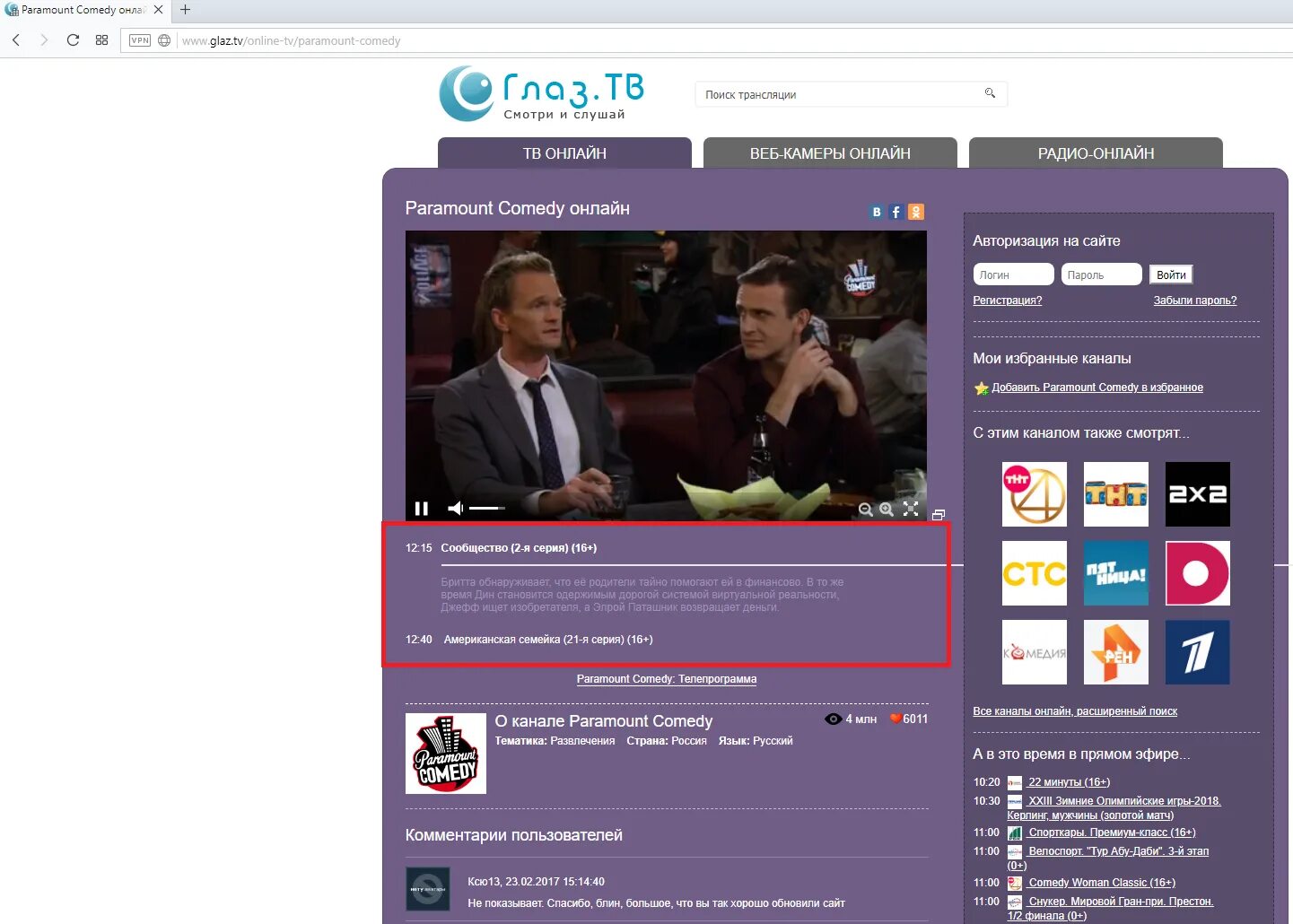The image size is (1293, 924).
Task: Click the 22 минуты channel icon
Action: [1015, 783]
